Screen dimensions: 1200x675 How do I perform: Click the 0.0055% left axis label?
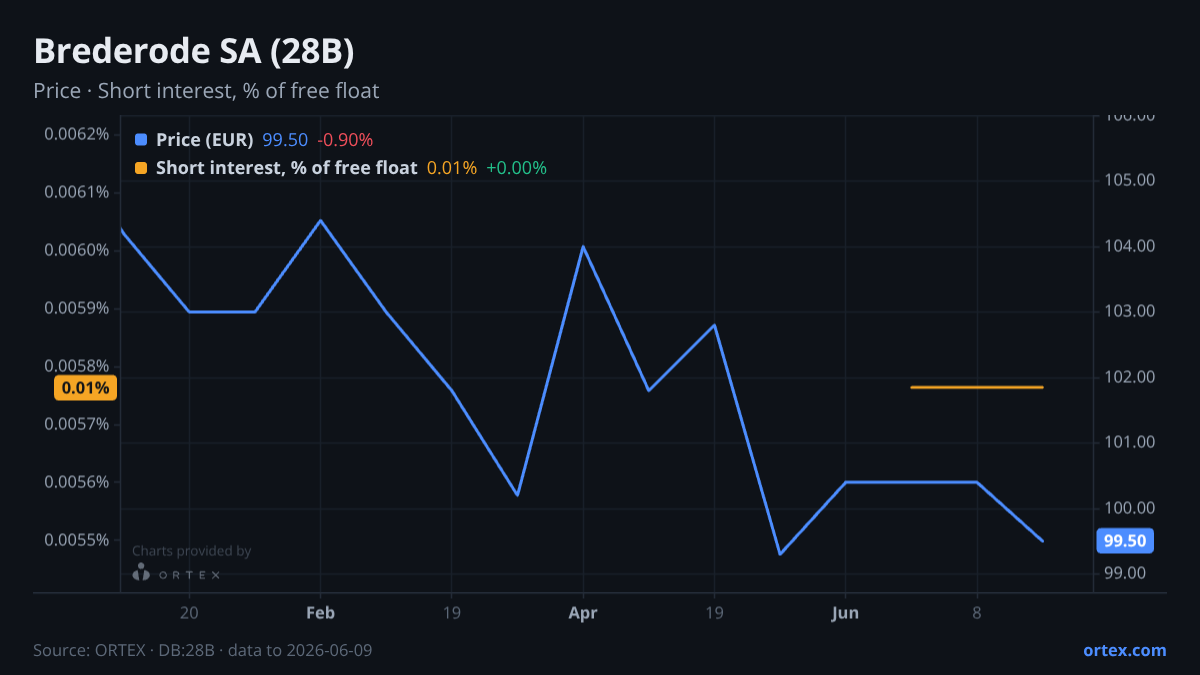pos(76,541)
